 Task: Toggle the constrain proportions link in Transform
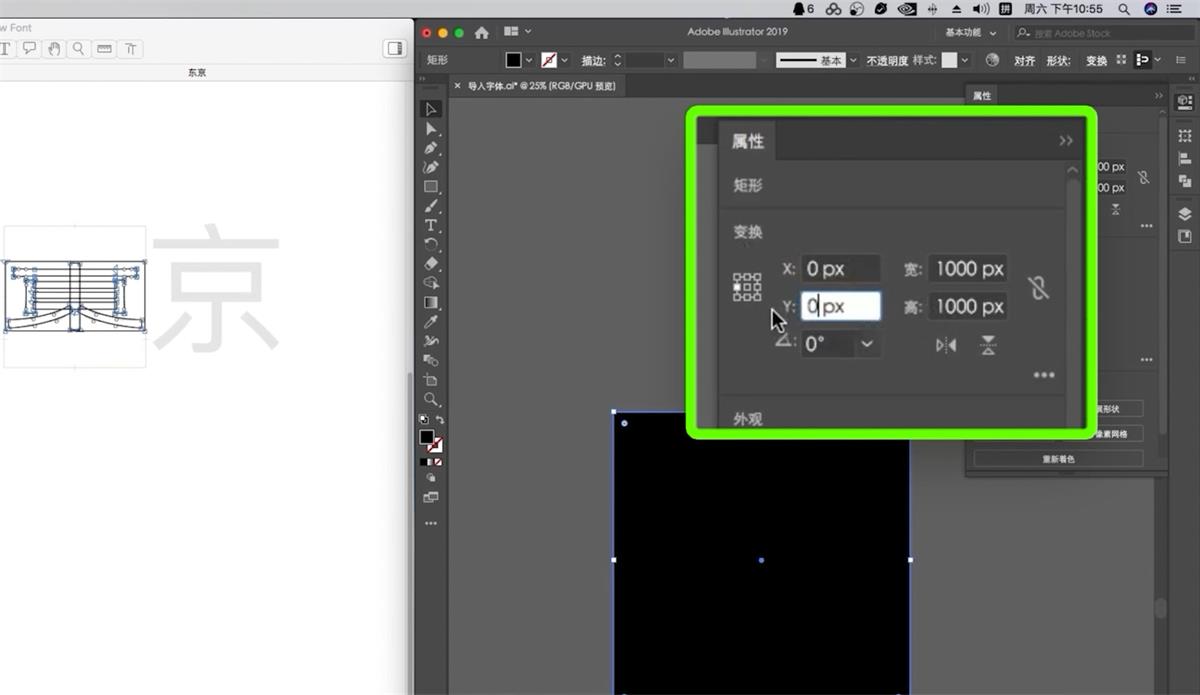pos(1038,288)
